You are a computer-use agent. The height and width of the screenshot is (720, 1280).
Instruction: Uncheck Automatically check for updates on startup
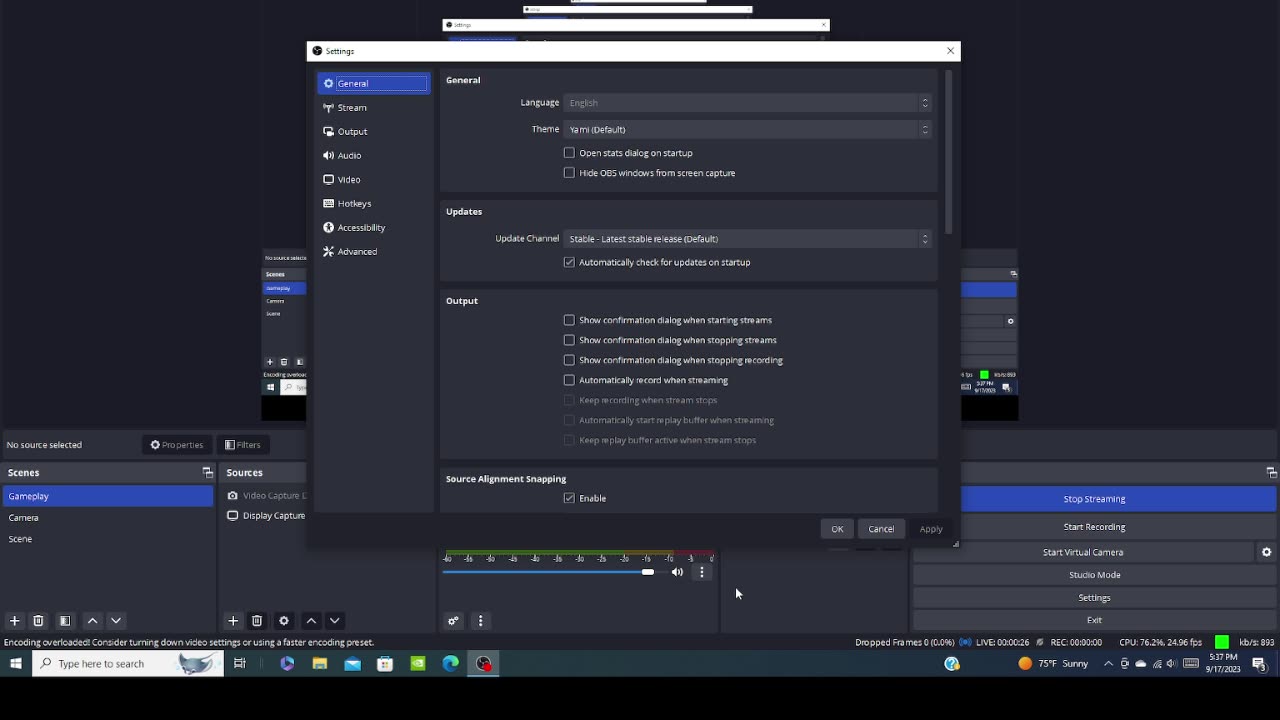pyautogui.click(x=569, y=262)
